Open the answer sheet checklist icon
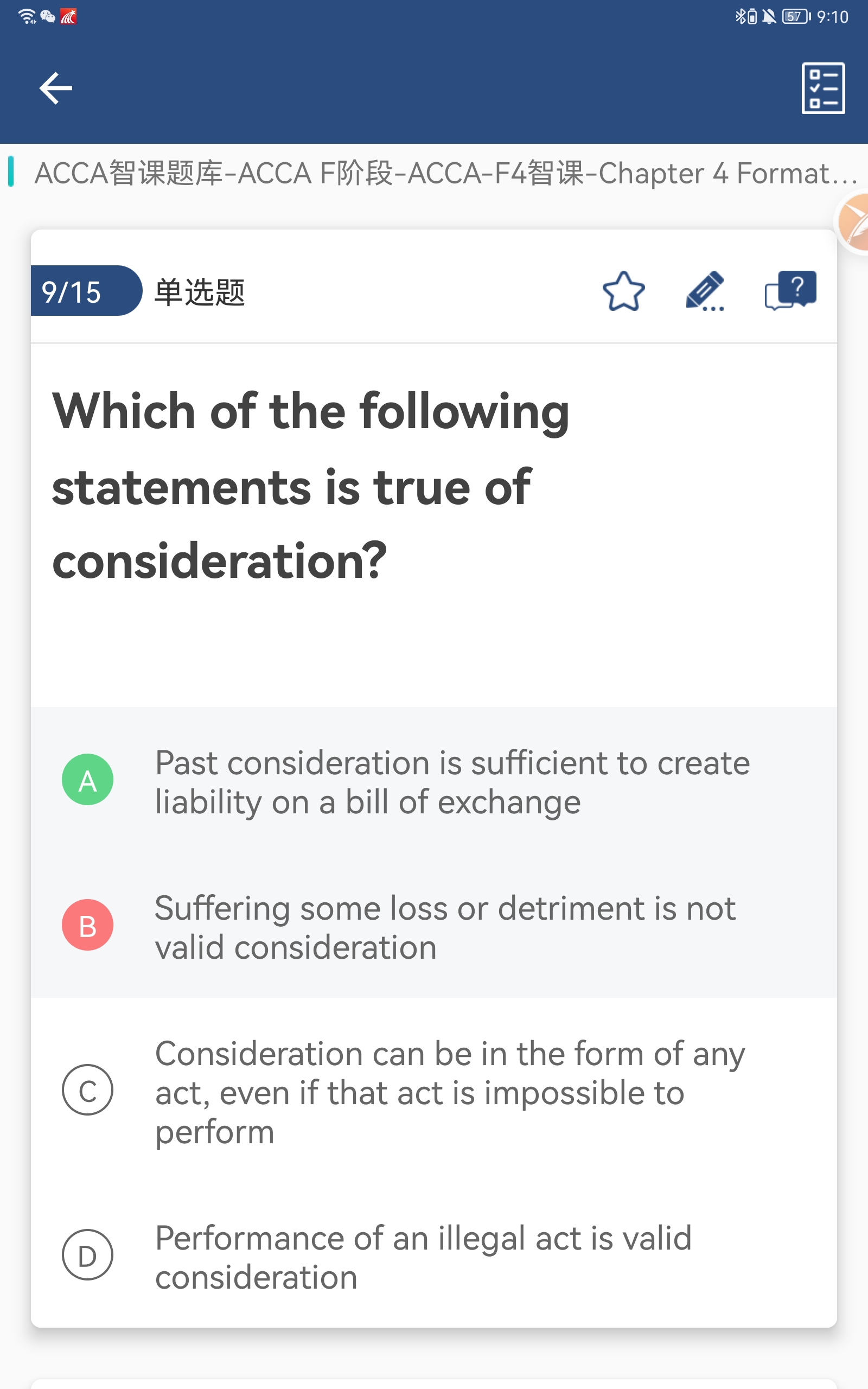This screenshot has height=1389, width=868. [x=822, y=88]
